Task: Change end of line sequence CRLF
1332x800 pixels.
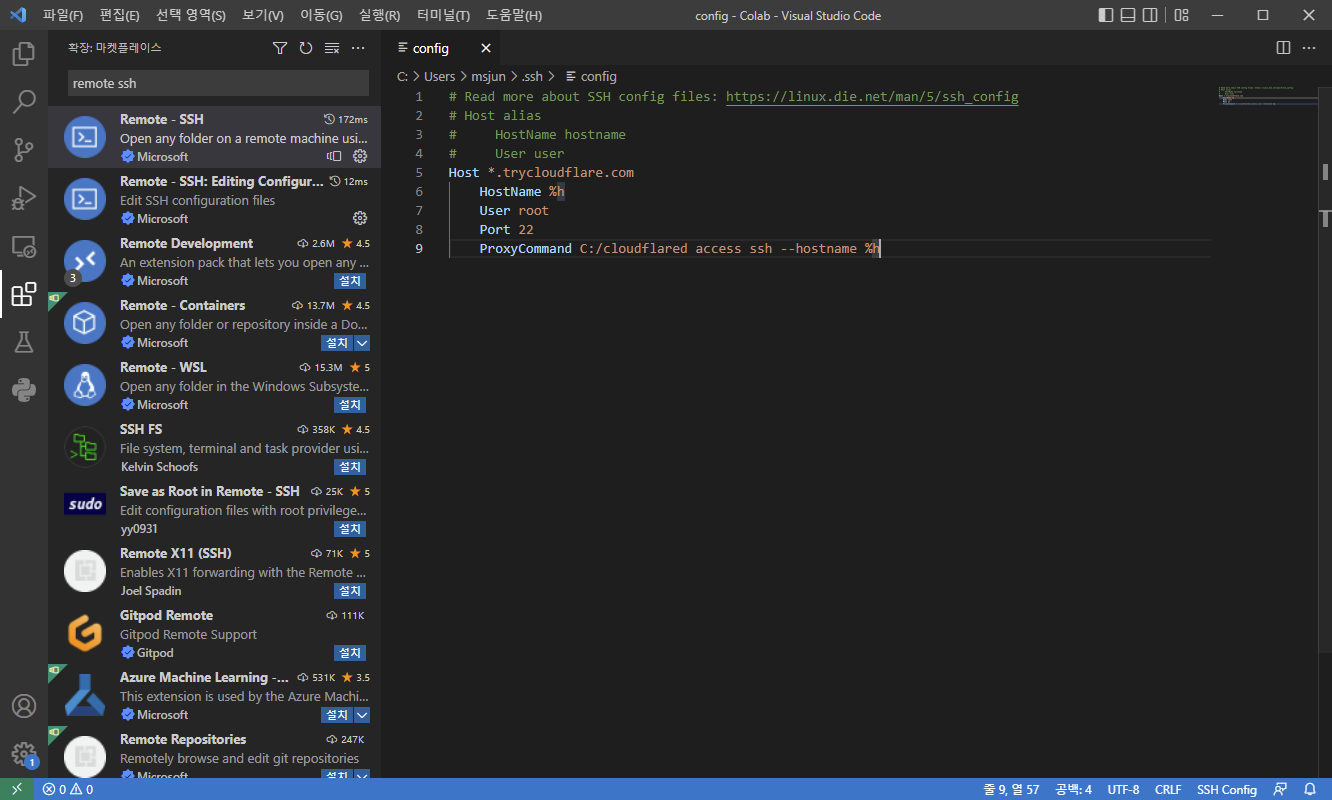Action: tap(1168, 789)
